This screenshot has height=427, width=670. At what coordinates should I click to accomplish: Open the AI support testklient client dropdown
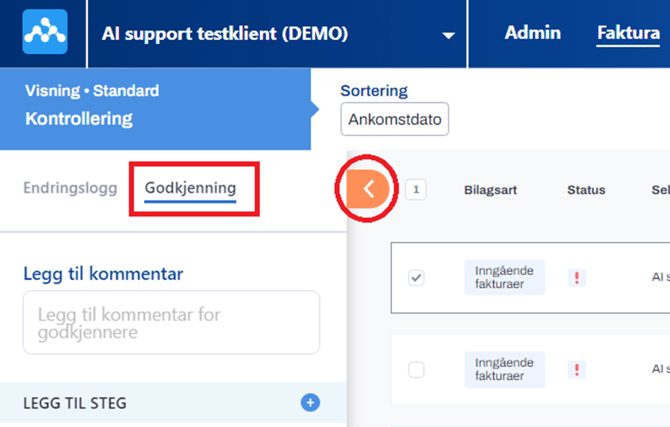[447, 35]
